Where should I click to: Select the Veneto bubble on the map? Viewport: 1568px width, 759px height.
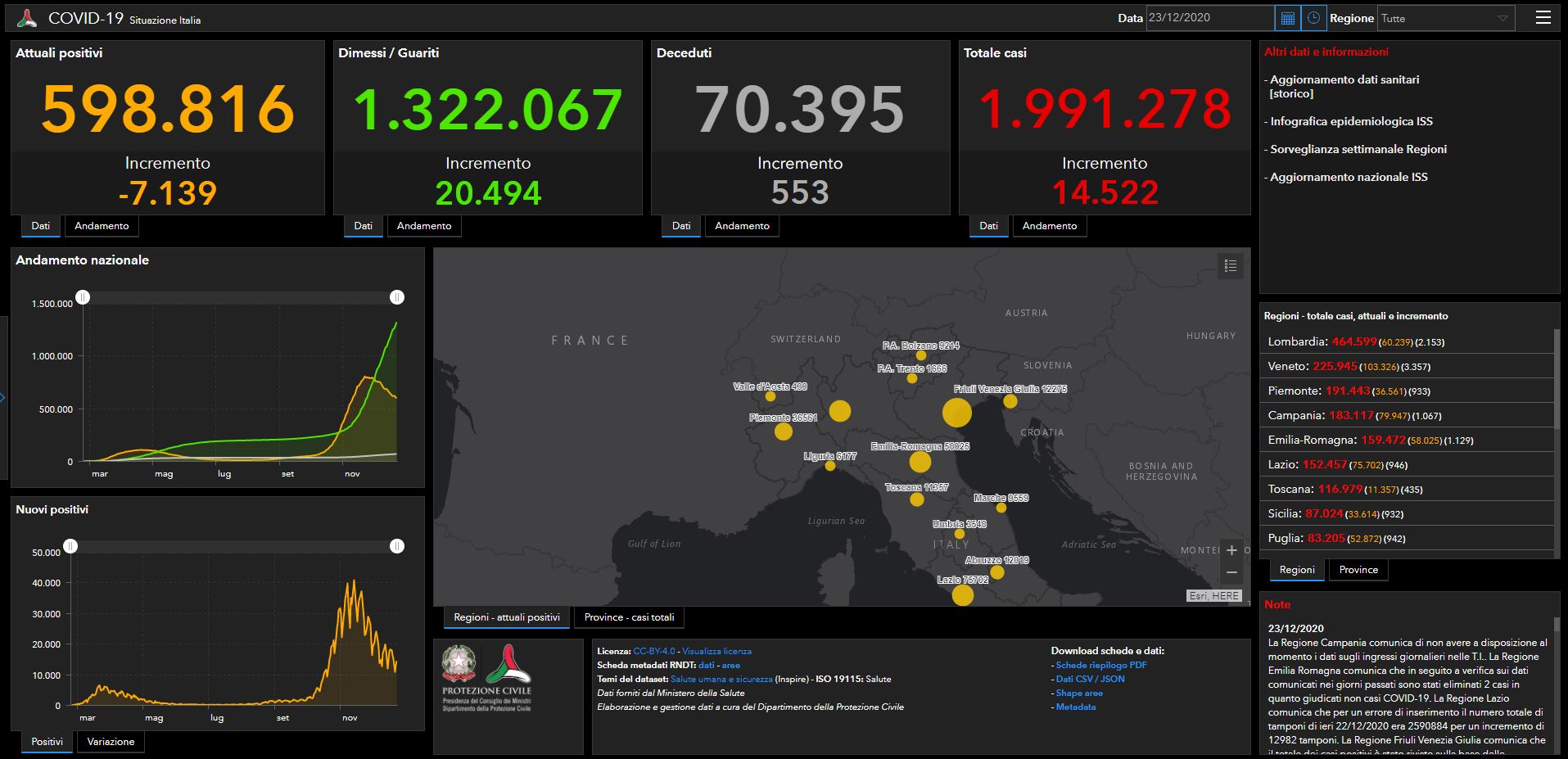[x=956, y=413]
